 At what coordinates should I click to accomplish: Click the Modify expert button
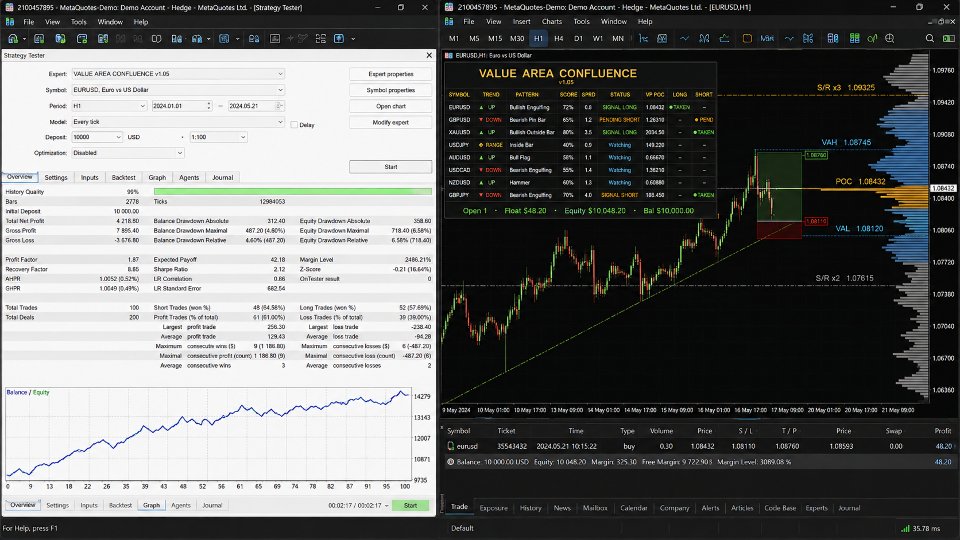click(x=391, y=122)
